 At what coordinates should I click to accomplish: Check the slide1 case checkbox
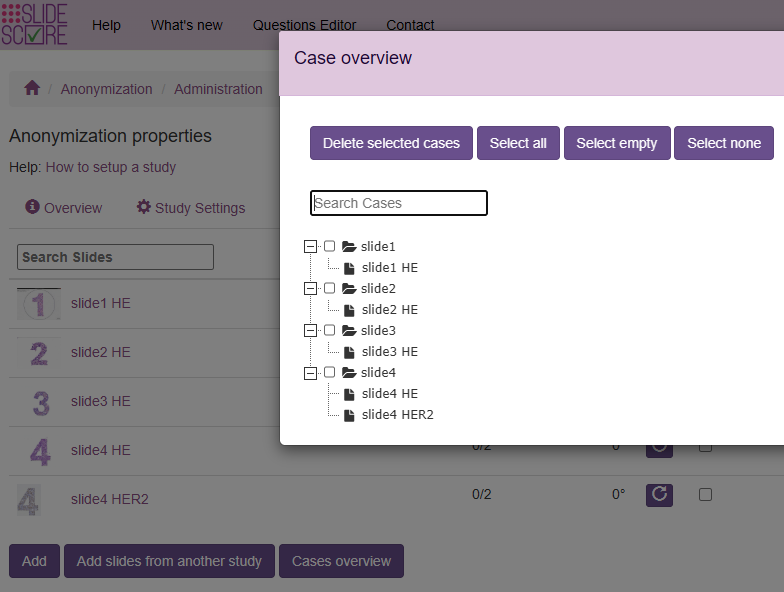(330, 246)
